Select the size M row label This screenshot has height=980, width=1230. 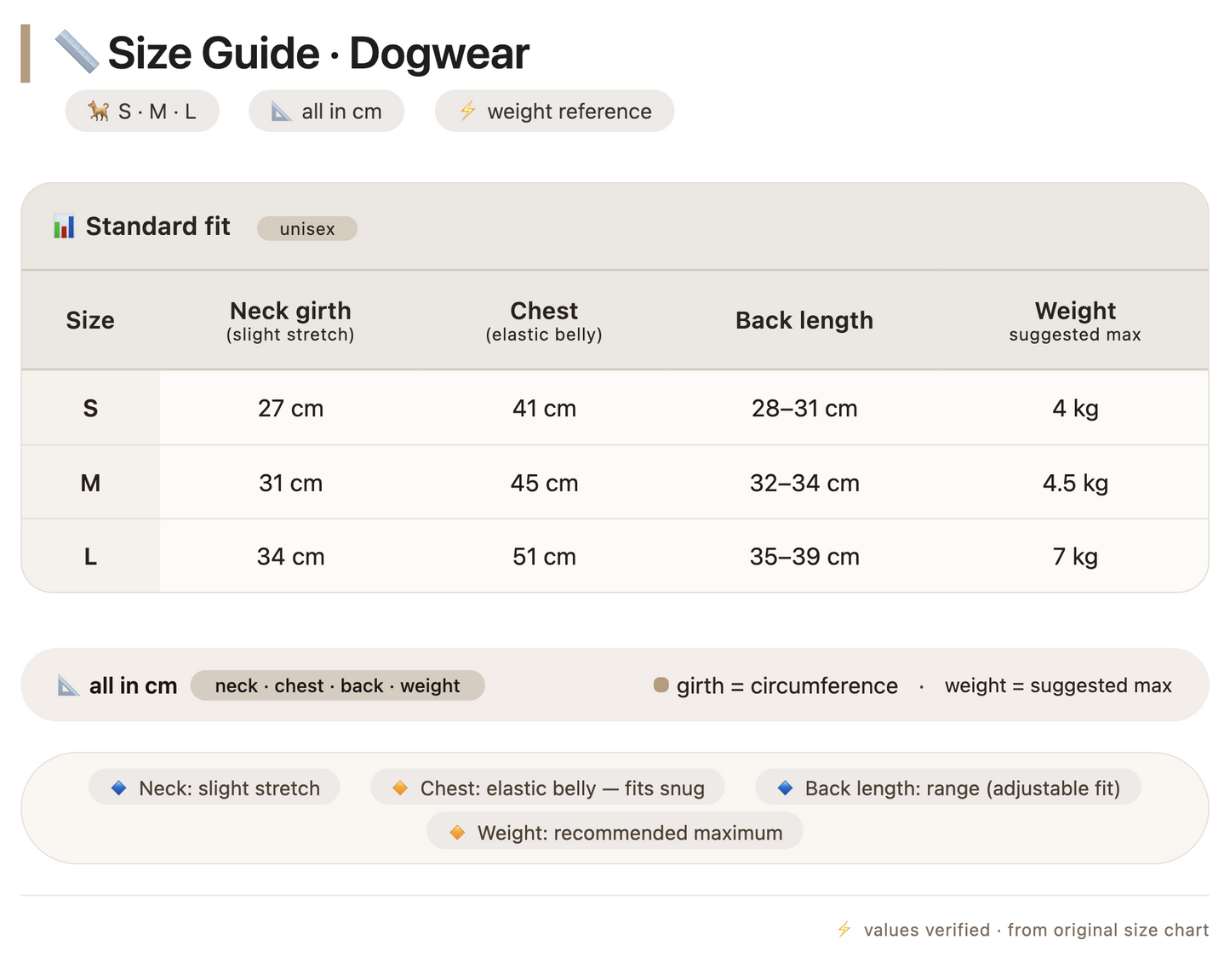coord(90,483)
